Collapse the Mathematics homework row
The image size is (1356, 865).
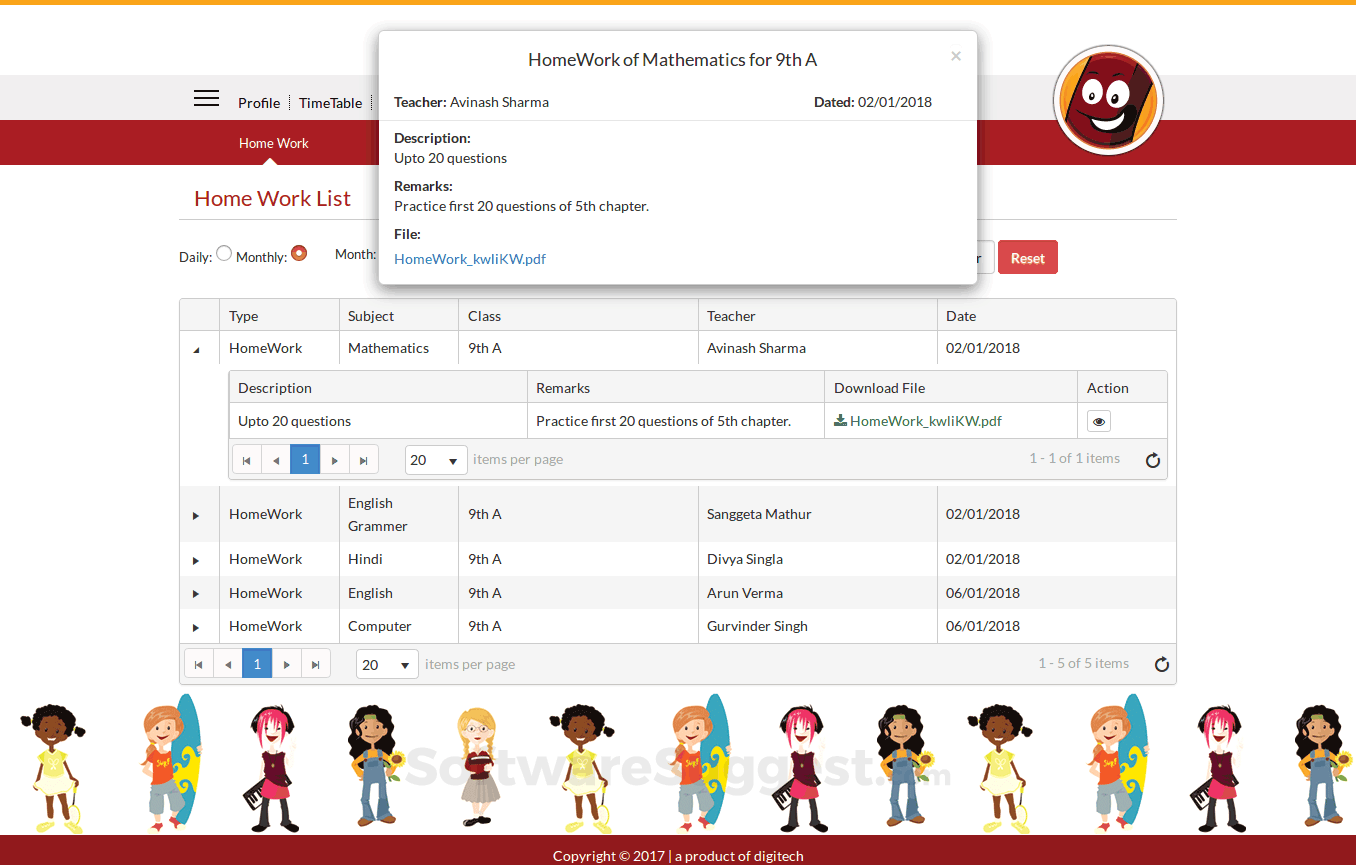point(198,348)
